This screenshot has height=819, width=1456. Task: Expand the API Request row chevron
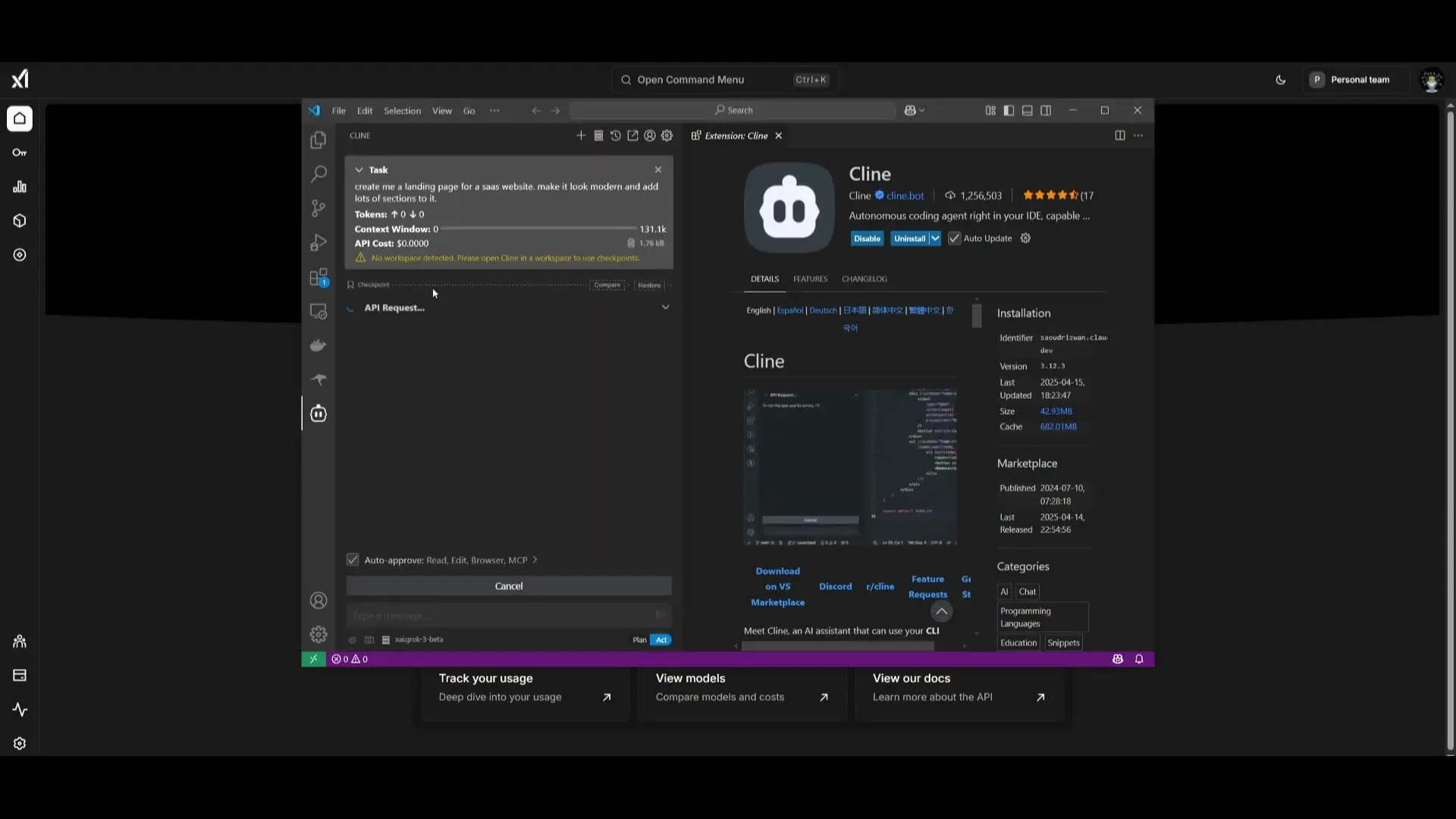click(666, 307)
